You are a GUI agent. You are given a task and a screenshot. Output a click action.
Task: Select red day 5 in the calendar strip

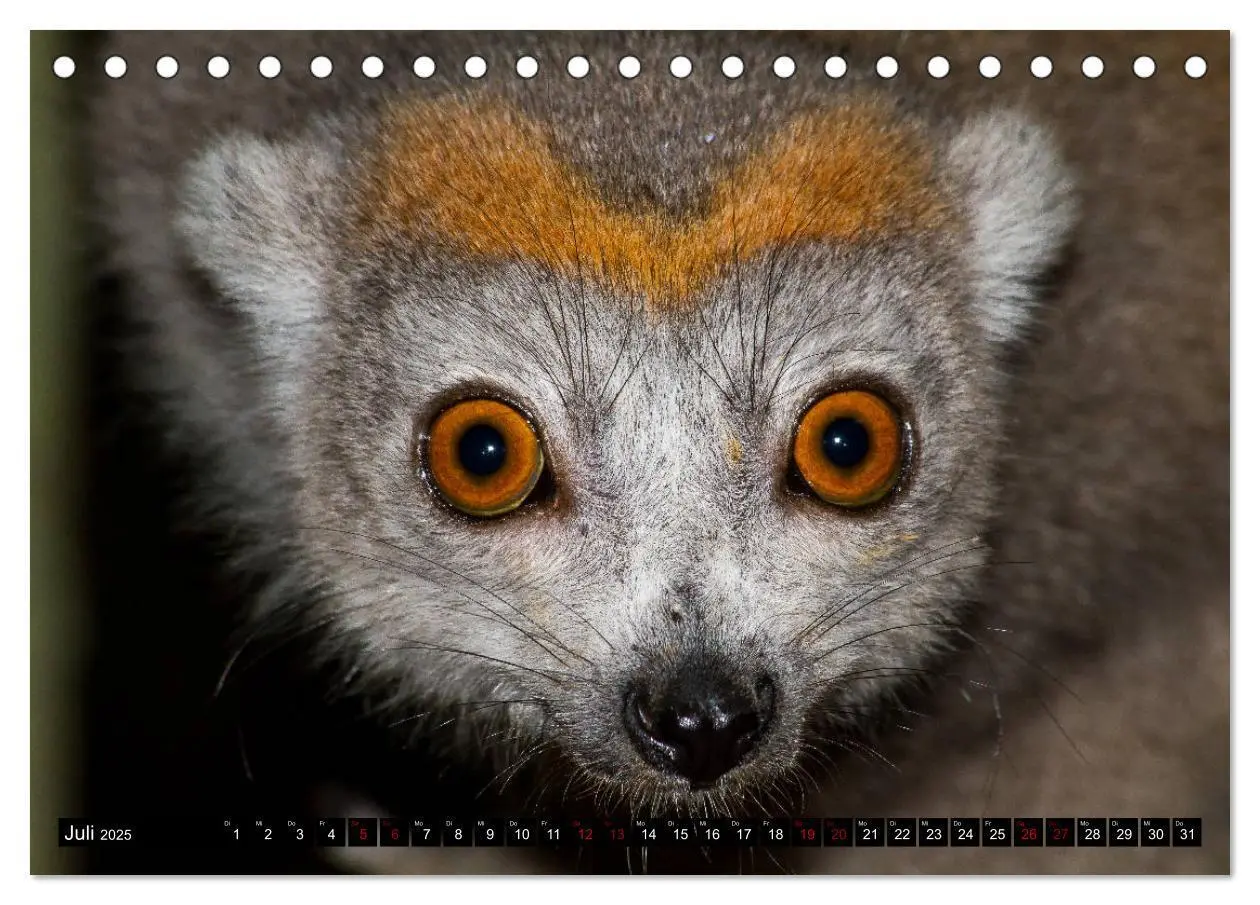point(362,833)
